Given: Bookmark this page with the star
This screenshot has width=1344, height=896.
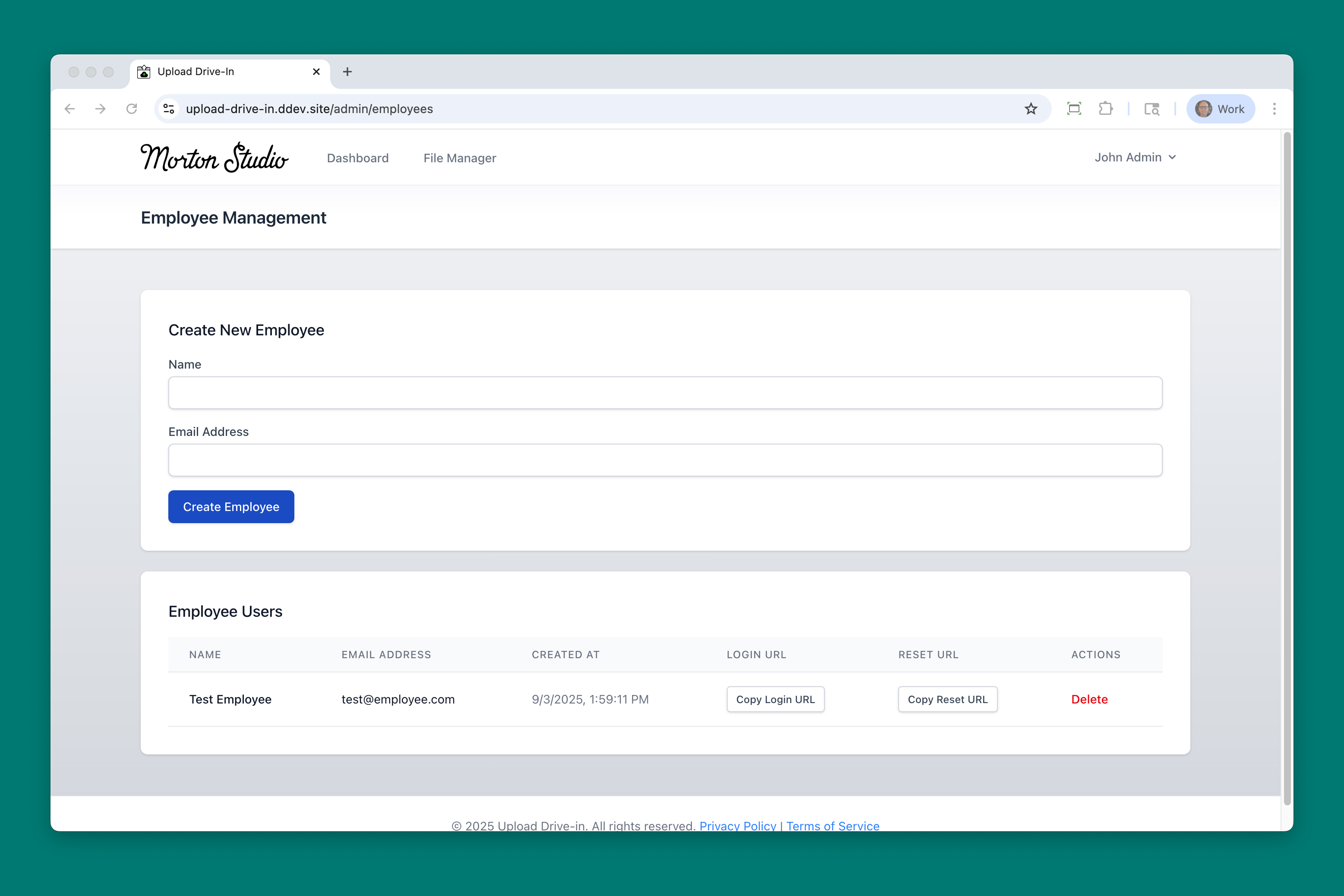Looking at the screenshot, I should pyautogui.click(x=1030, y=109).
